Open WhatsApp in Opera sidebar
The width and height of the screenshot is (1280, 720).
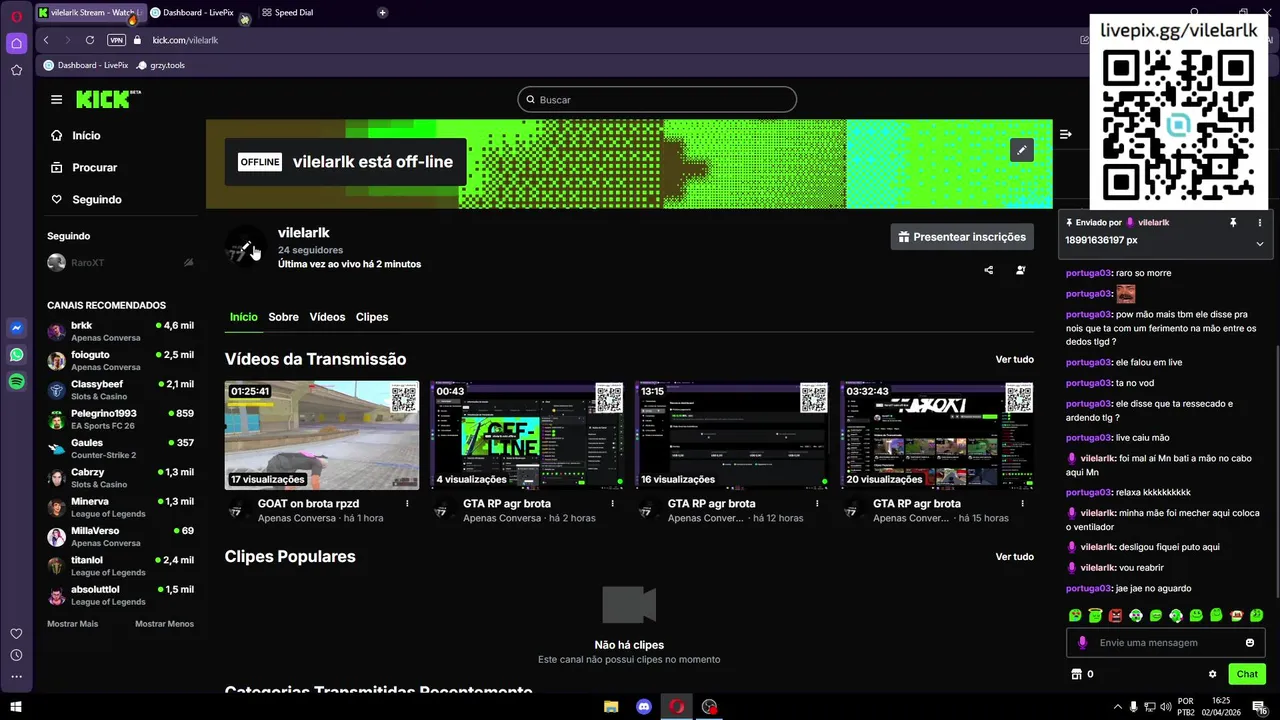[x=16, y=355]
